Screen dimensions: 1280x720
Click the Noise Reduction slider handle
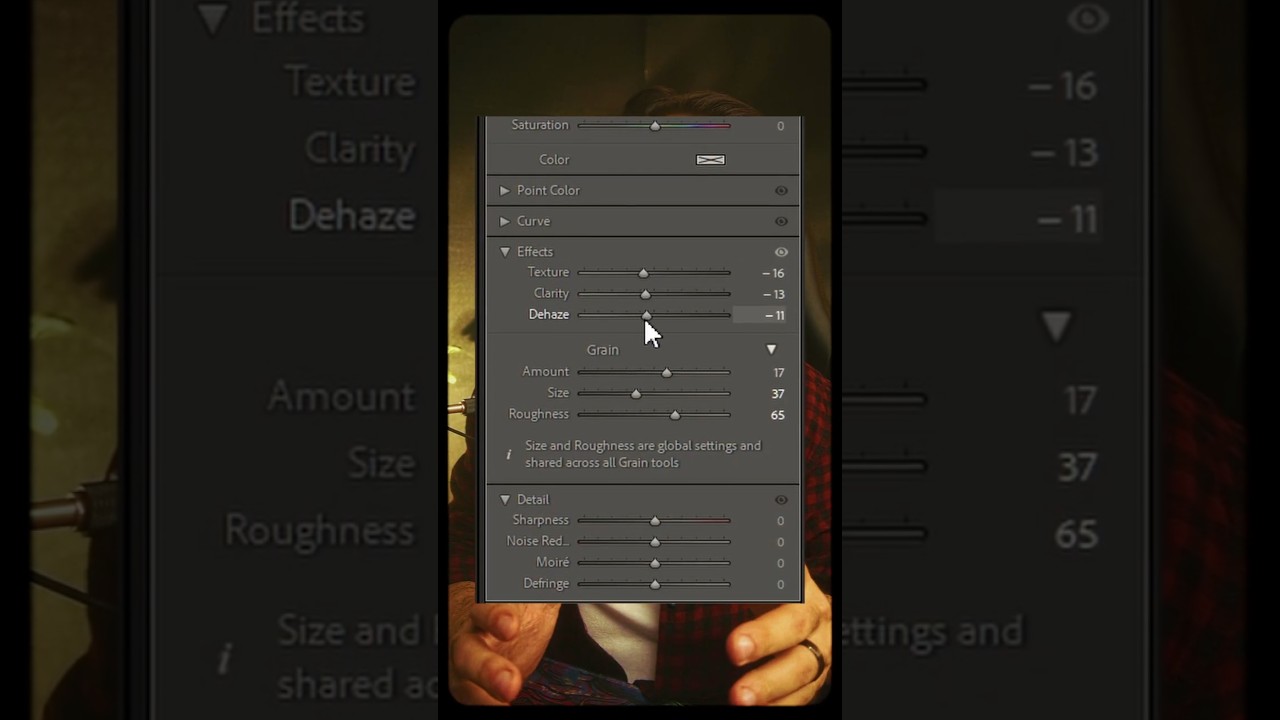click(x=655, y=542)
